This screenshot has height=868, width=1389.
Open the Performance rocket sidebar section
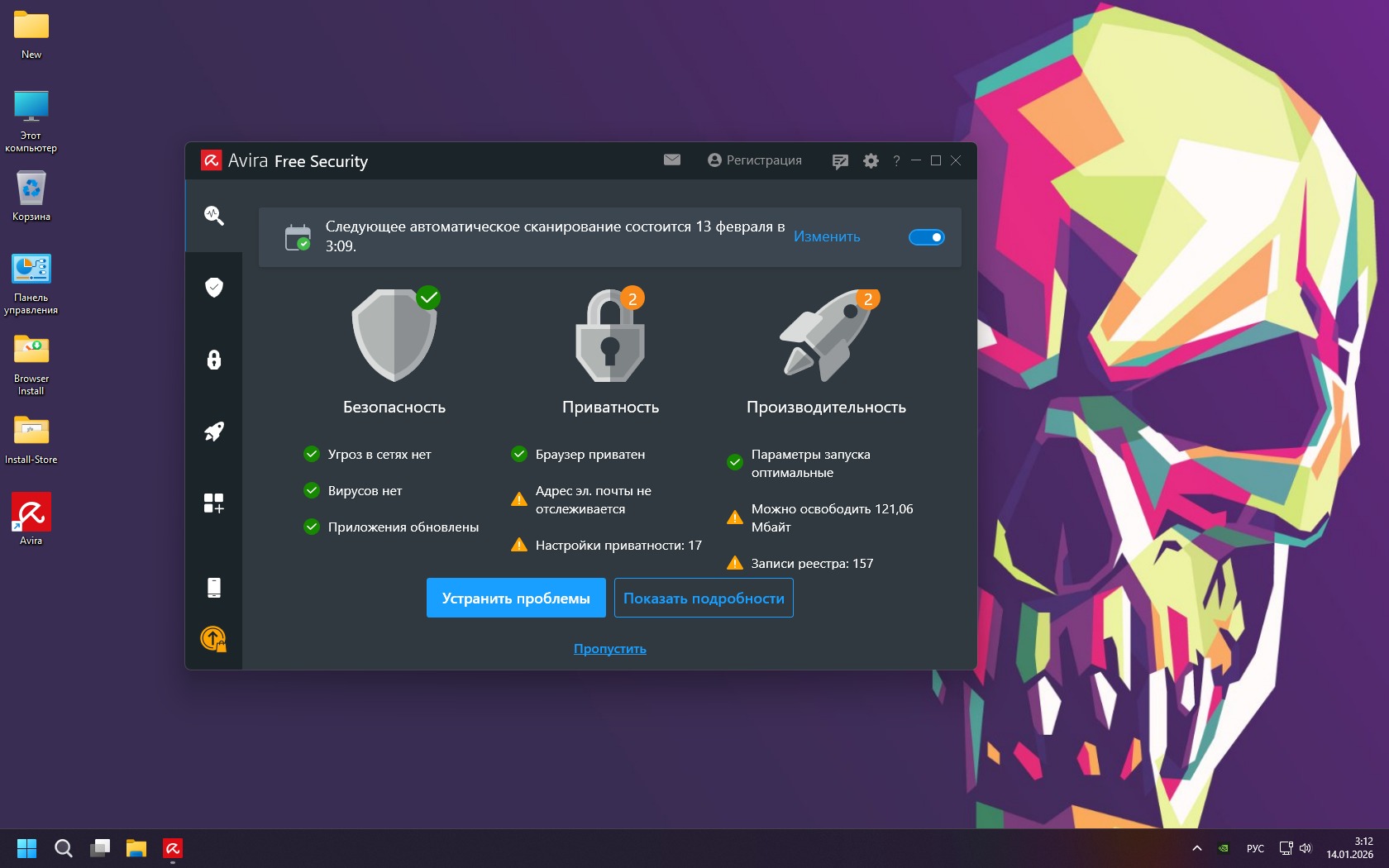click(x=214, y=432)
